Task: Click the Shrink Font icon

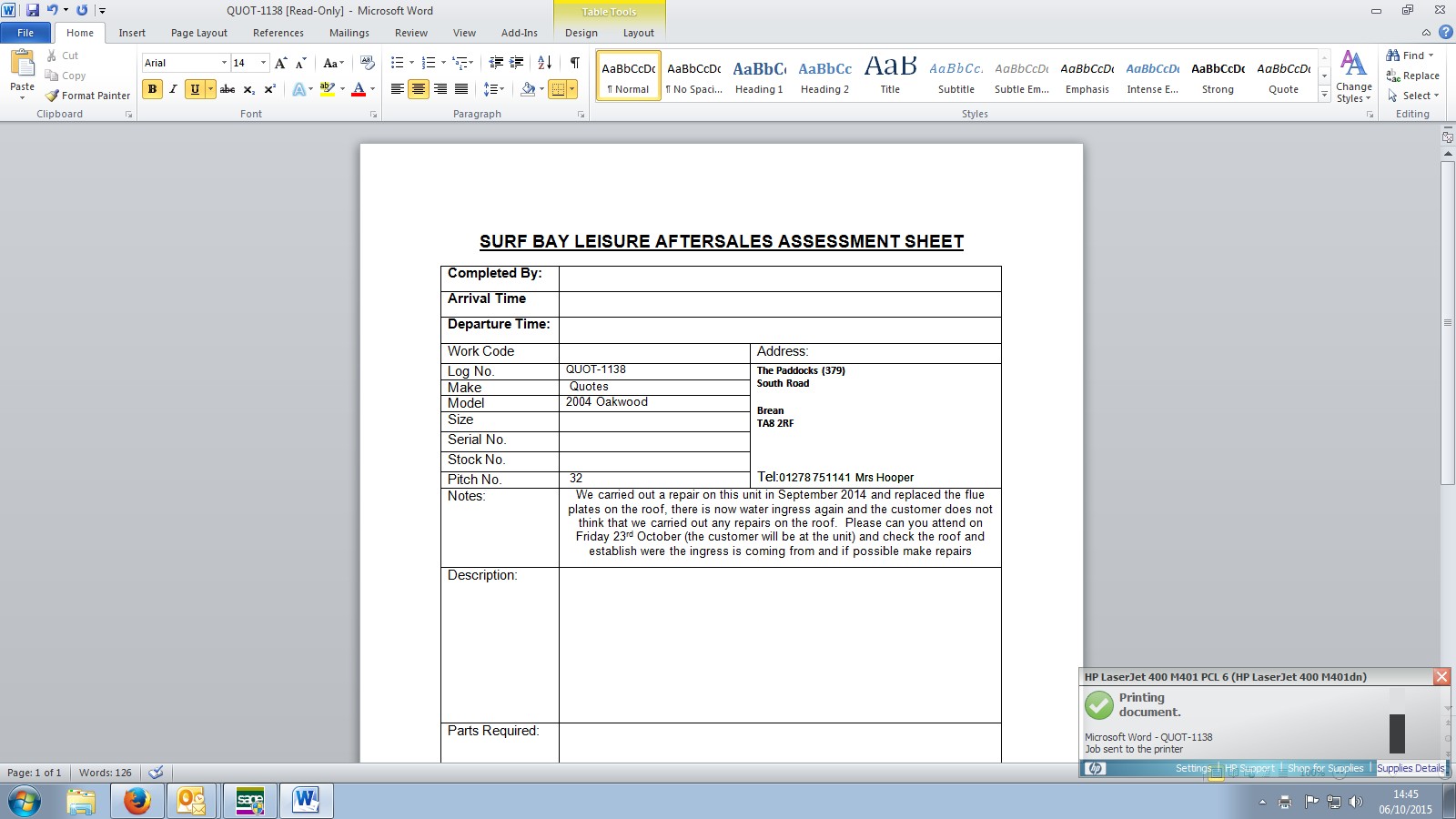Action: 300,63
